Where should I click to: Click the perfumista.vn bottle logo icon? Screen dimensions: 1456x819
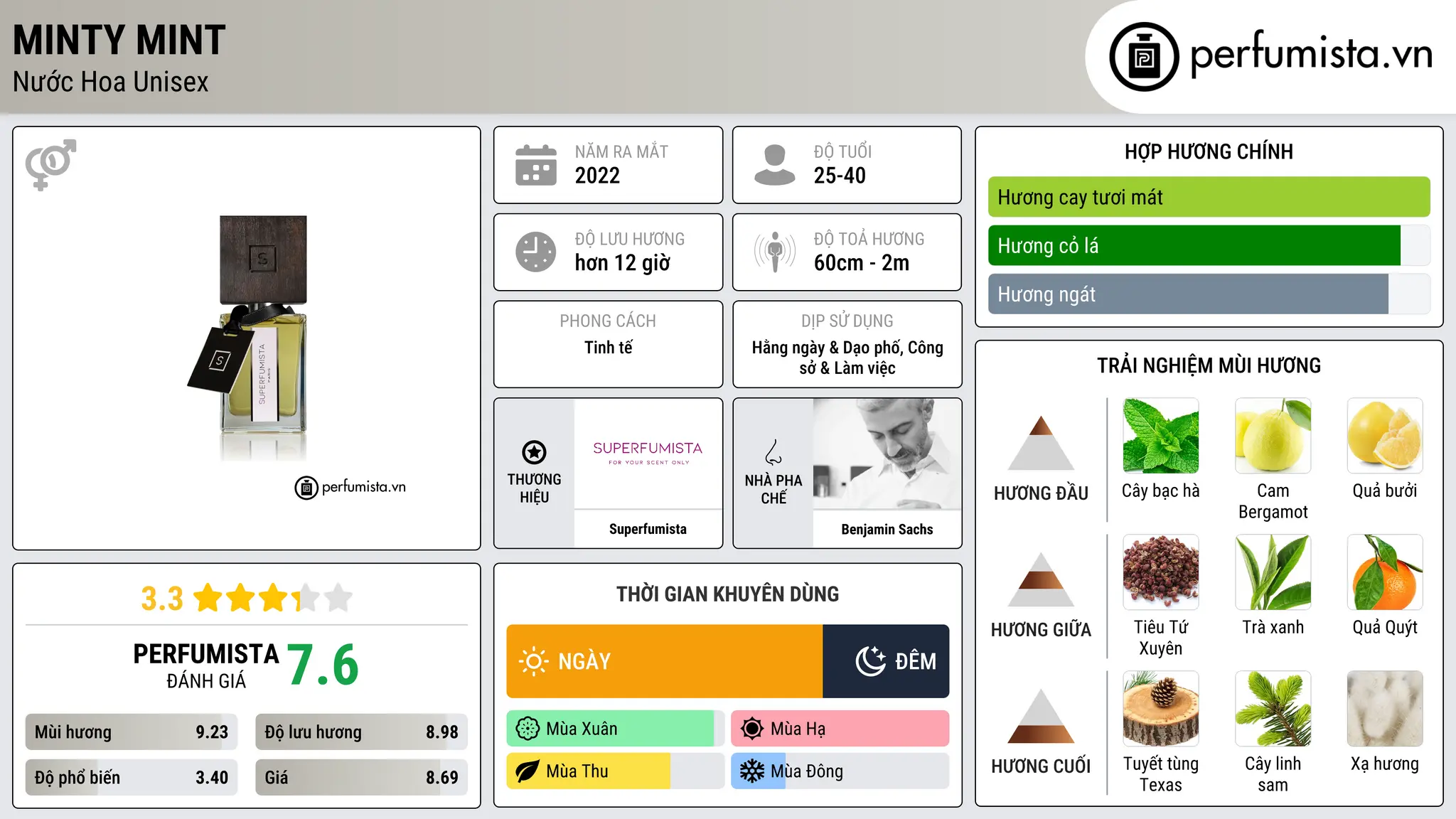1144,57
